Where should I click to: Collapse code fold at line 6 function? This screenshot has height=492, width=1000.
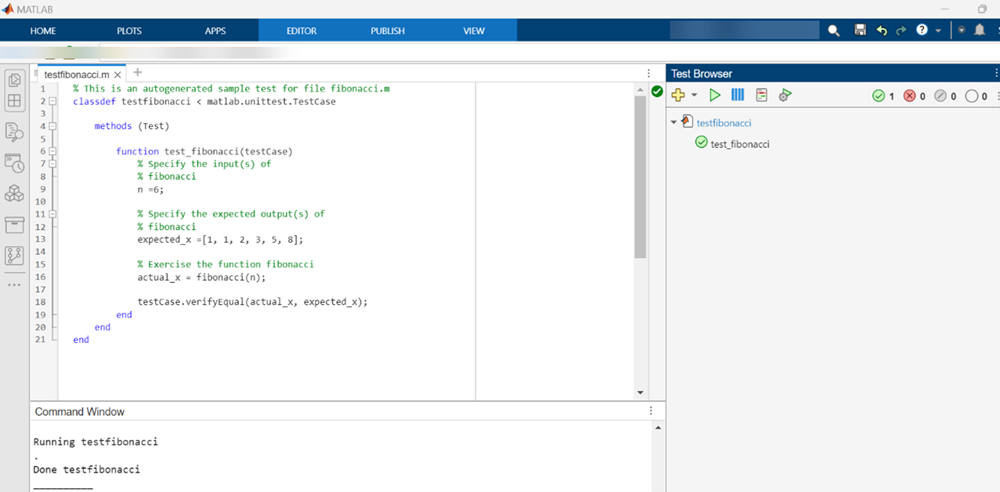tap(52, 152)
